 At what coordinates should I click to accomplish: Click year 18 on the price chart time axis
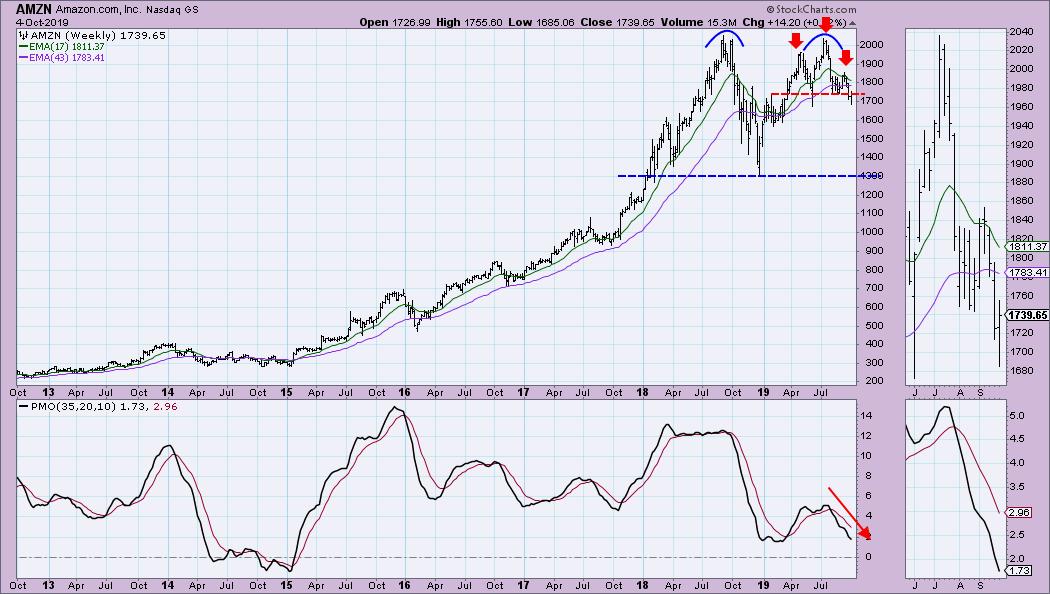pyautogui.click(x=642, y=392)
